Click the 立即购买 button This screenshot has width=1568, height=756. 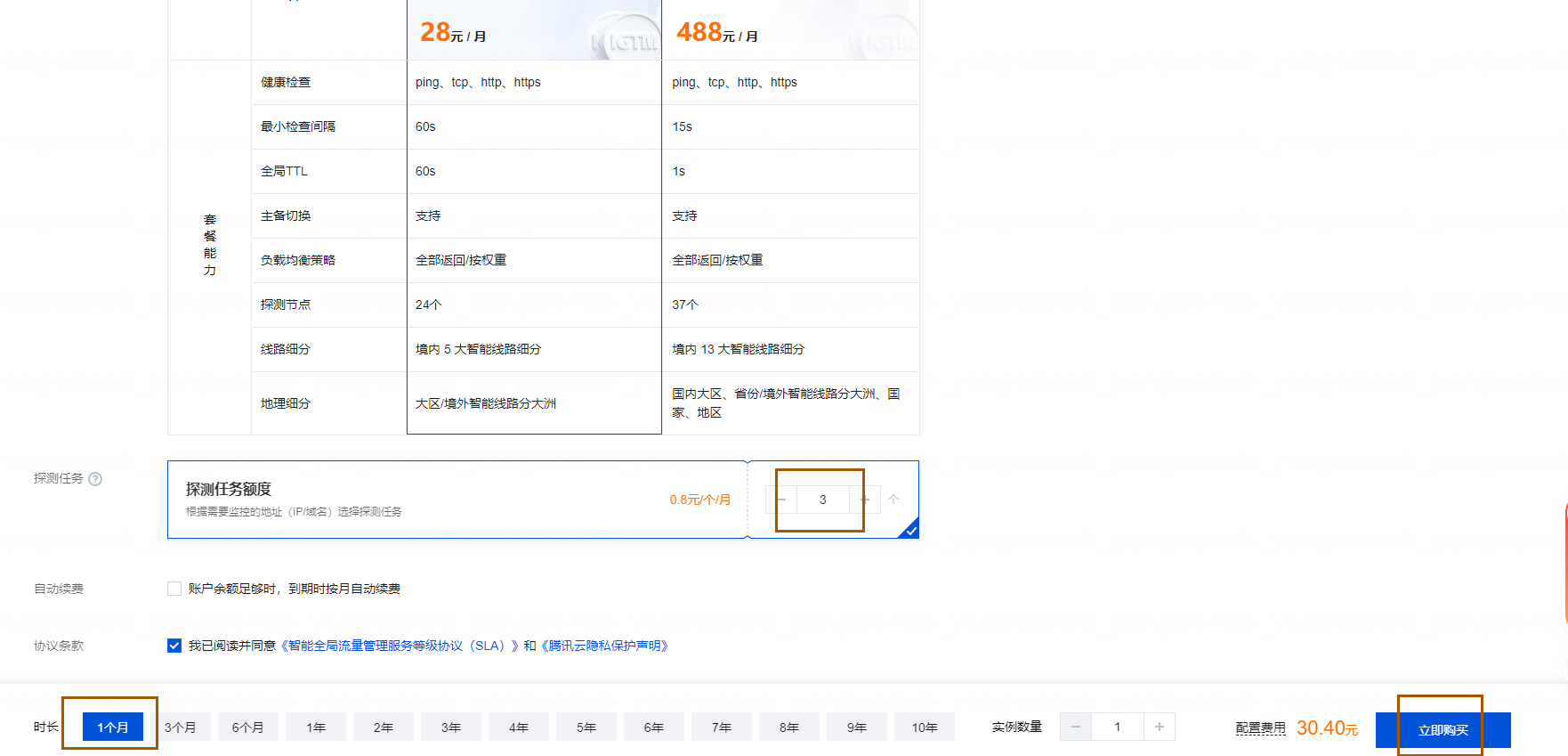click(1443, 730)
